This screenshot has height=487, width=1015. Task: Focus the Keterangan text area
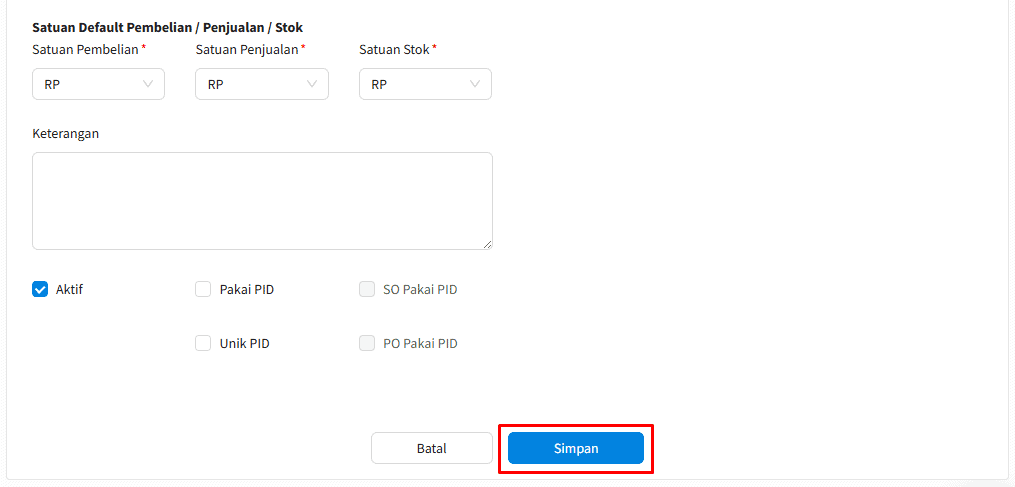tap(262, 201)
